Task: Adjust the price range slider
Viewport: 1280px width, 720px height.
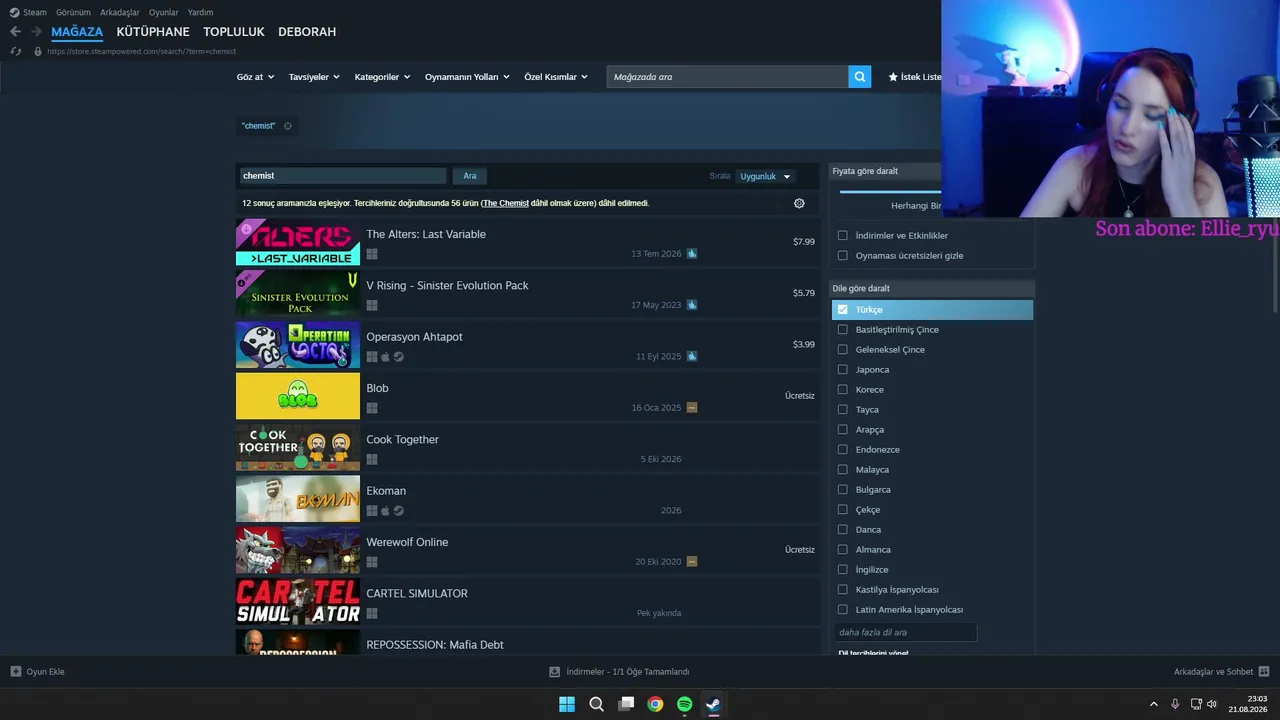Action: [x=890, y=191]
